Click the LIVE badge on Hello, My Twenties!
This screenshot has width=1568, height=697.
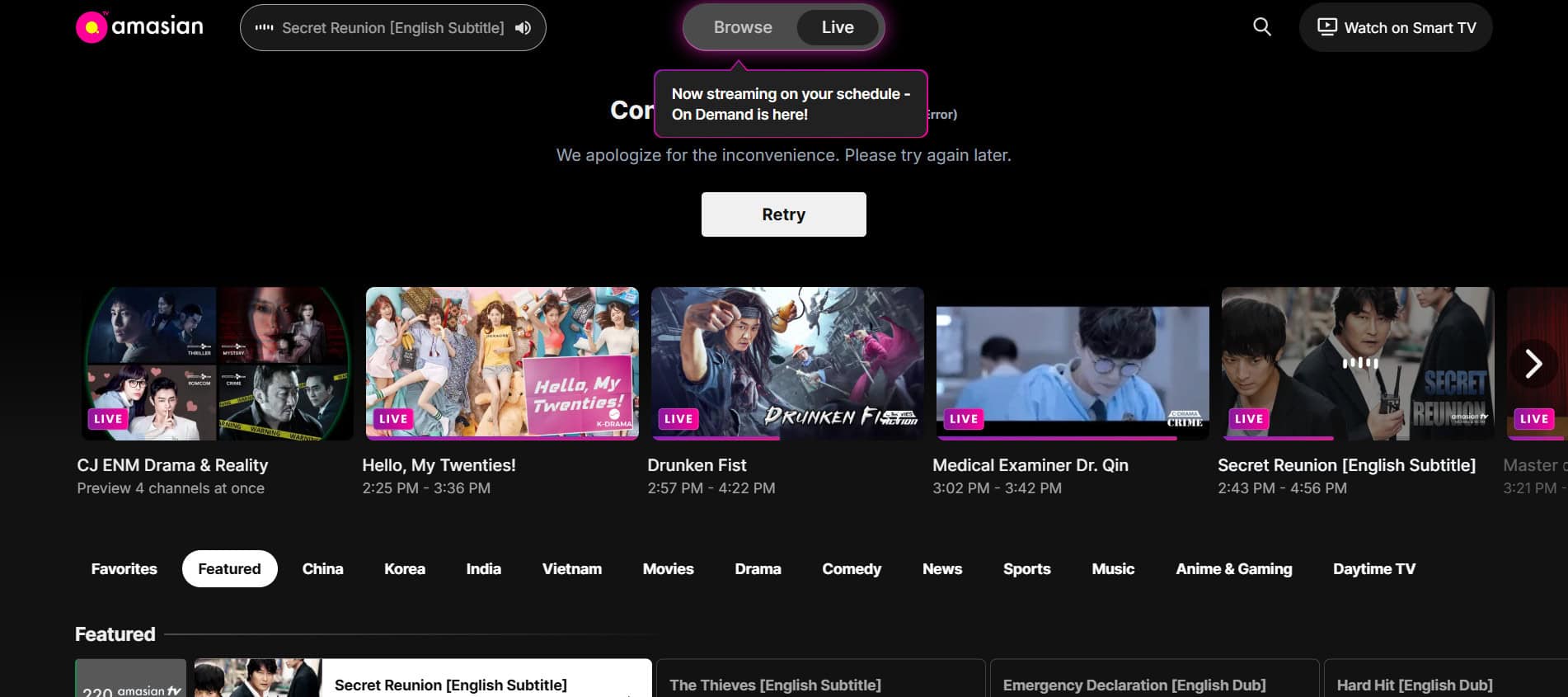click(393, 419)
